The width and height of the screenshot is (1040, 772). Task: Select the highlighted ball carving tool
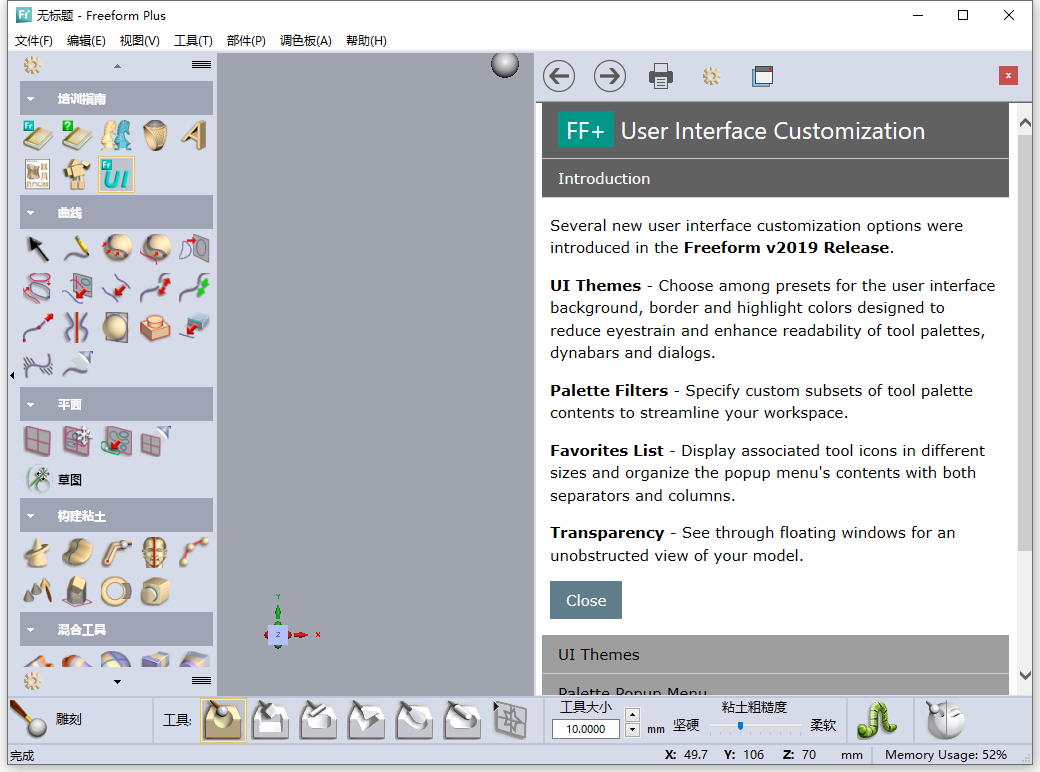(224, 720)
